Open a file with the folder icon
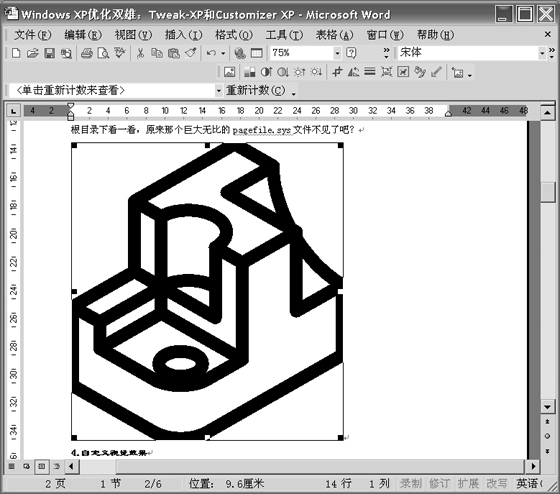This screenshot has height=494, width=560. point(32,53)
